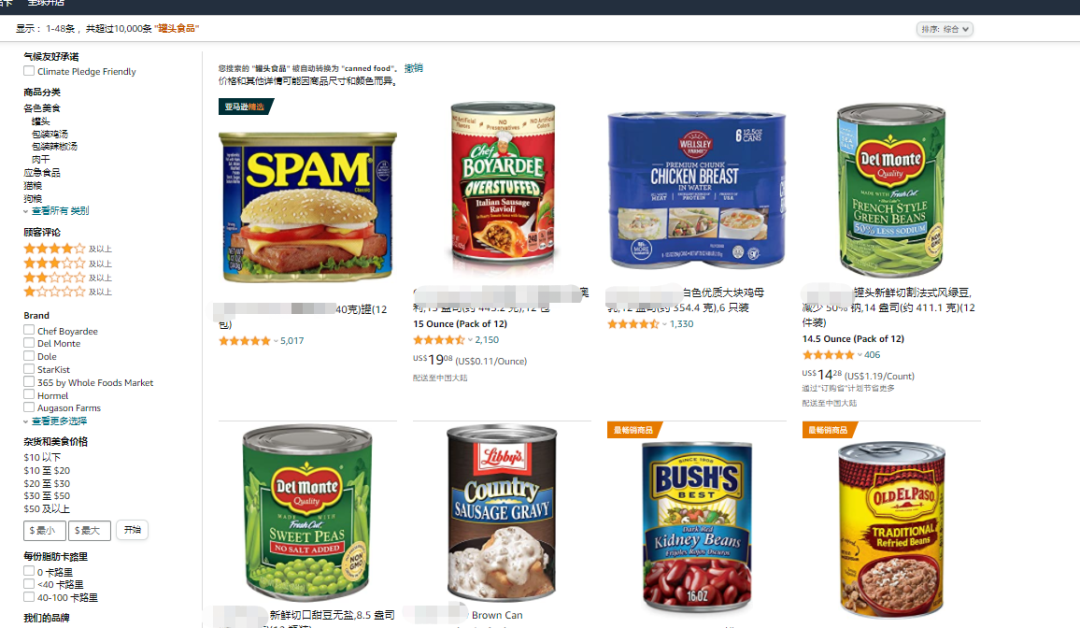Image resolution: width=1080 pixels, height=628 pixels.
Task: Select the 0 卡路里 checkbox
Action: pyautogui.click(x=29, y=572)
